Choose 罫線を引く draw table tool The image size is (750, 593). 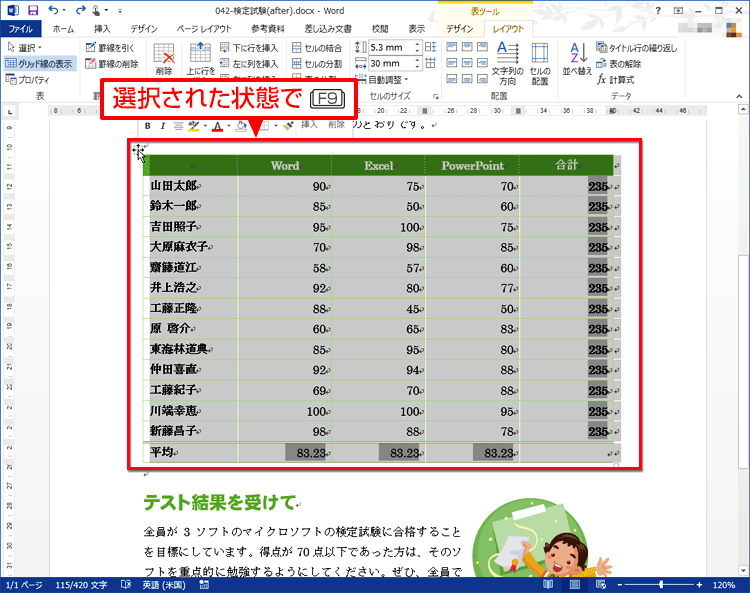(110, 47)
